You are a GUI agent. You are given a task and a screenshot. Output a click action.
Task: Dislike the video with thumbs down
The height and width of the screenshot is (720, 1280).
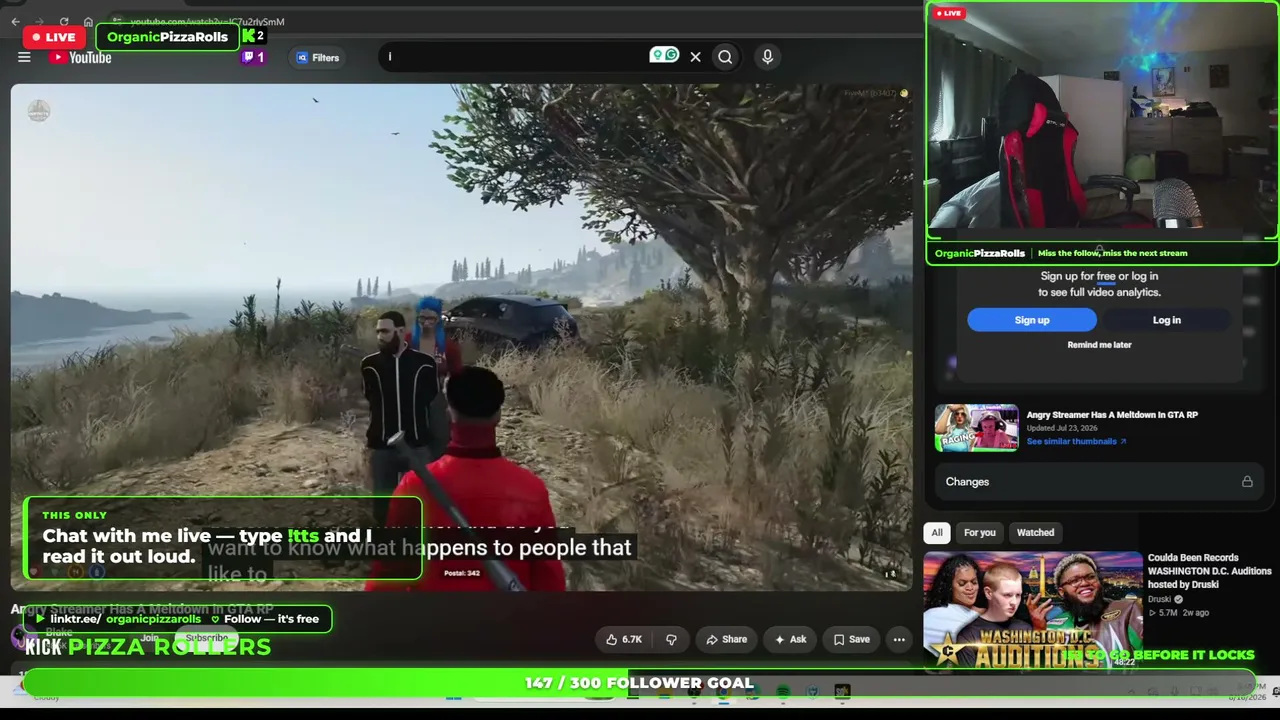tap(671, 639)
